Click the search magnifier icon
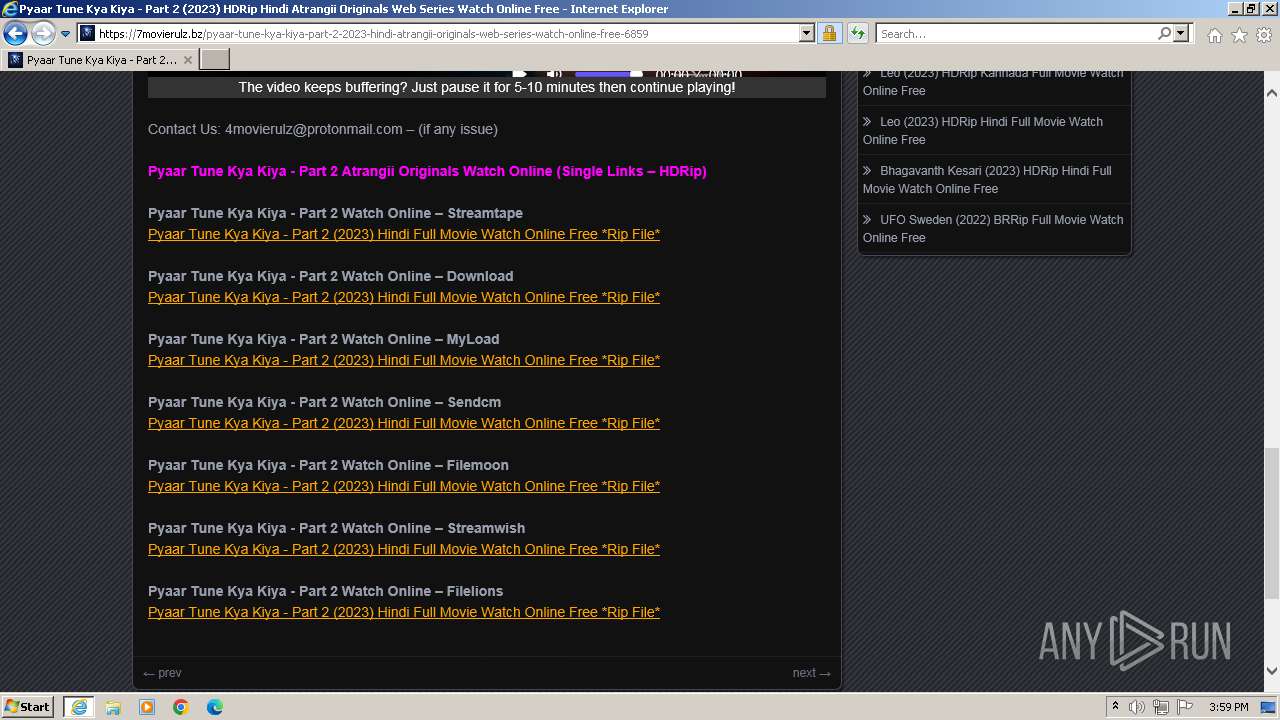The image size is (1280, 720). tap(1164, 34)
